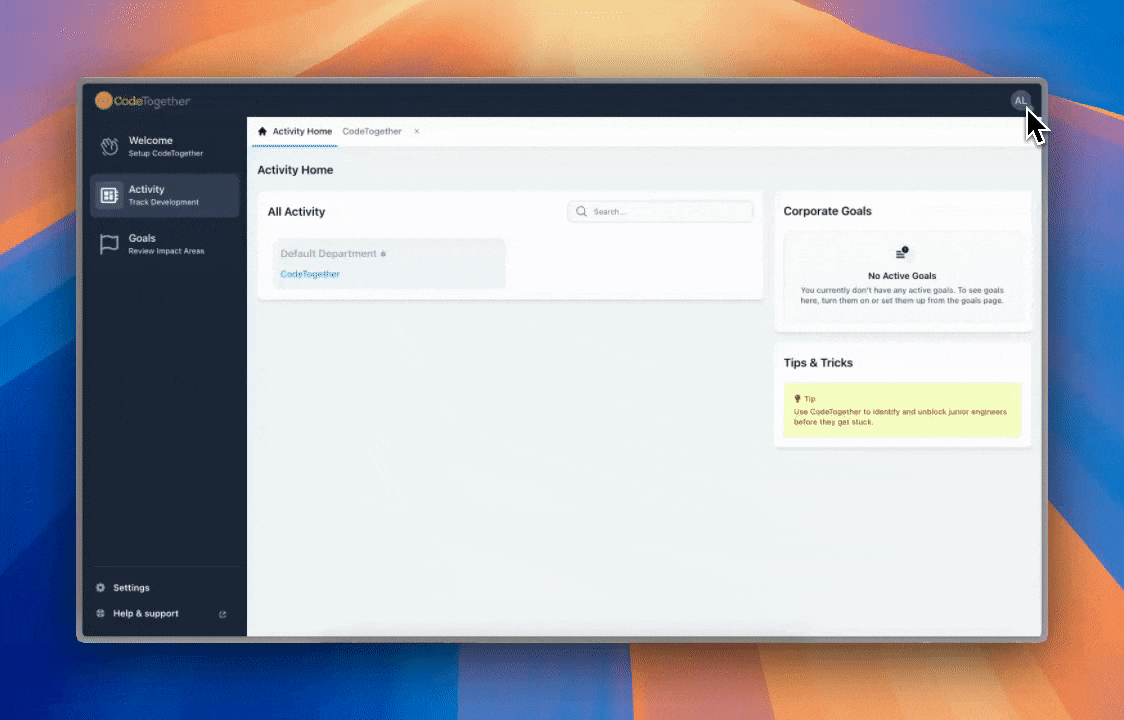
Task: Open the CodeTogether link under Default Department
Action: click(x=310, y=274)
